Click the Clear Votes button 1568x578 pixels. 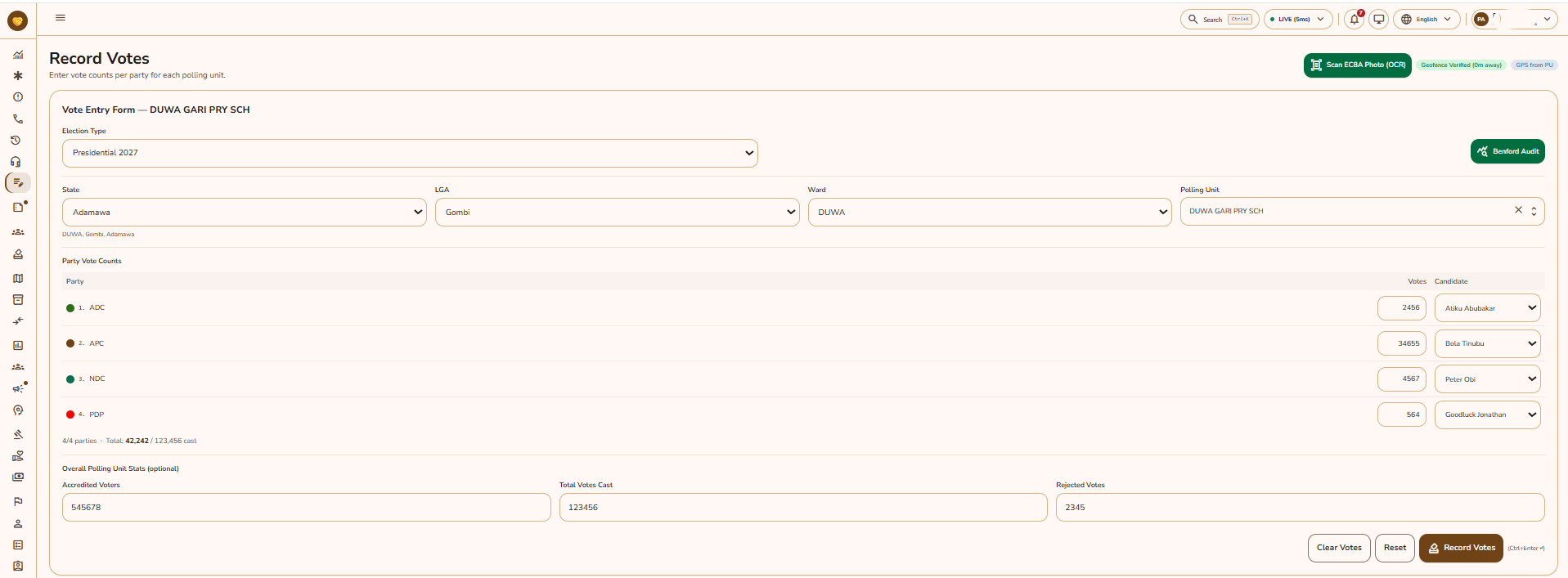1339,548
